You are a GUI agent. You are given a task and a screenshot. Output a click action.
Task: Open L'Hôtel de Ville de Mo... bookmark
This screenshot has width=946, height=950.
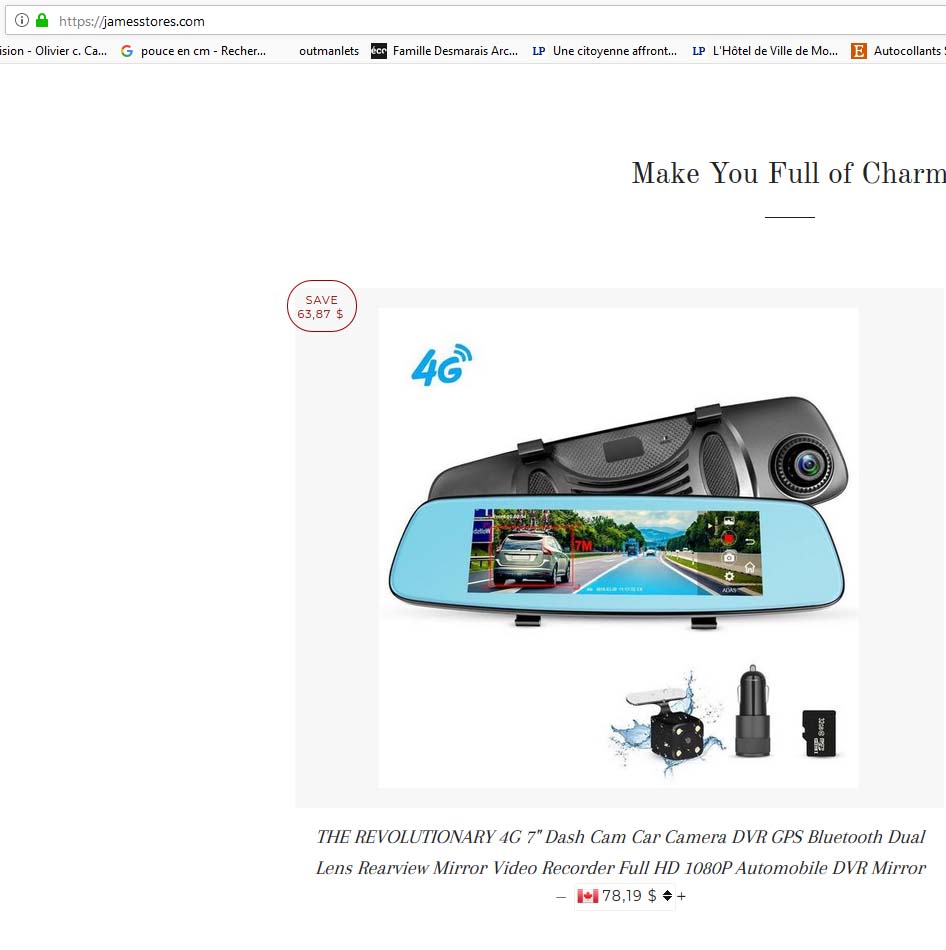(x=765, y=51)
